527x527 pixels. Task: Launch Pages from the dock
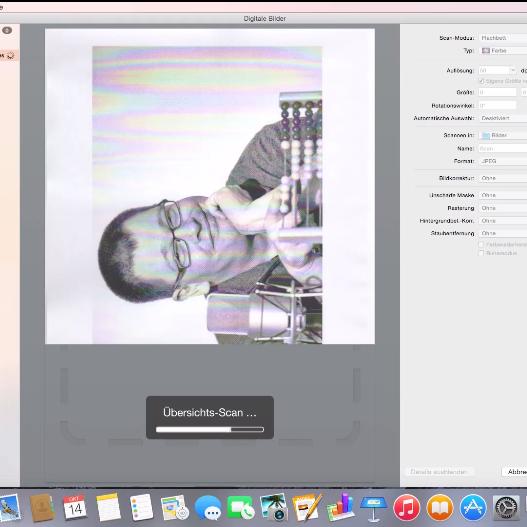[x=307, y=508]
